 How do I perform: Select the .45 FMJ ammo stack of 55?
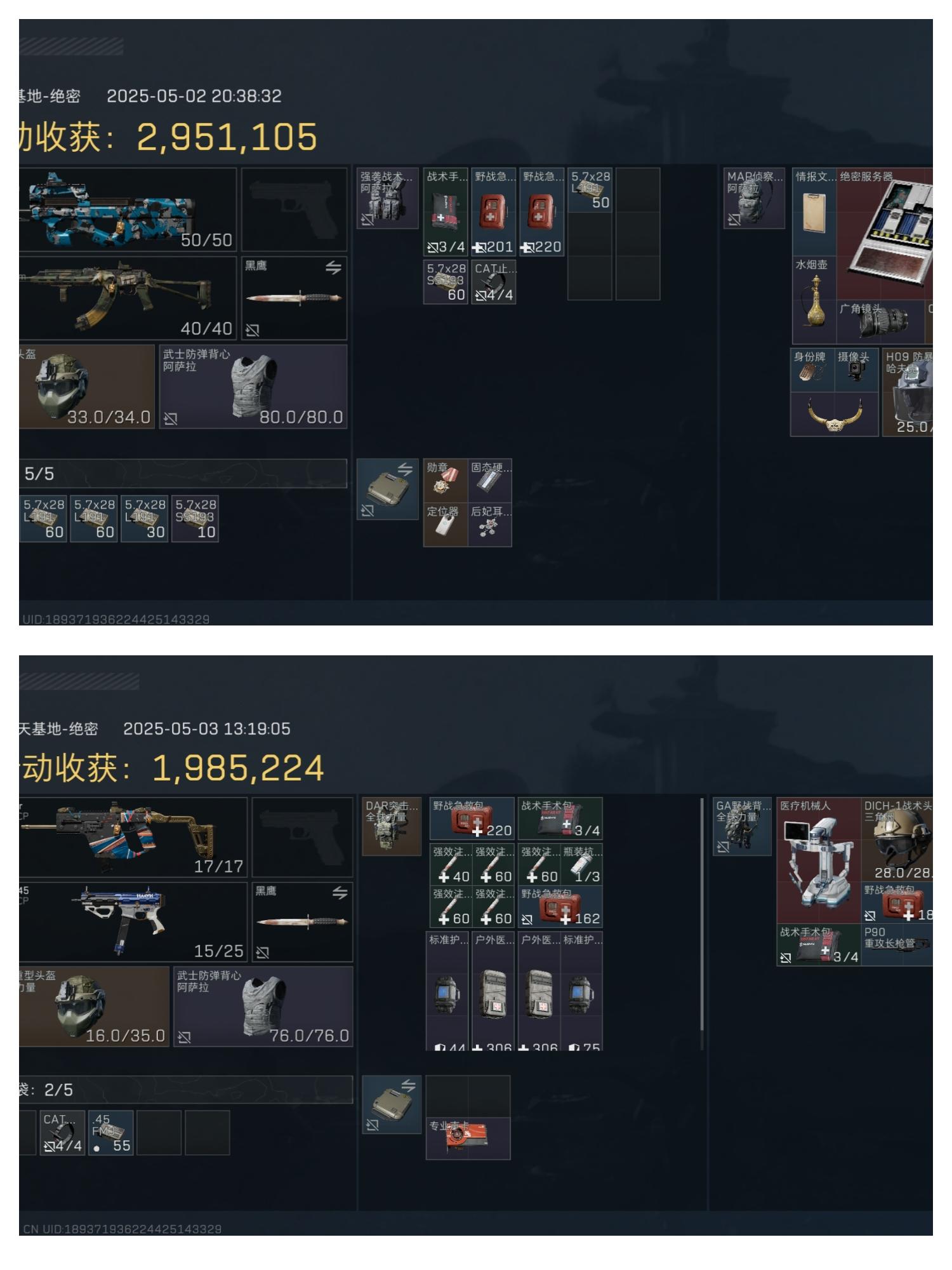click(x=111, y=1132)
